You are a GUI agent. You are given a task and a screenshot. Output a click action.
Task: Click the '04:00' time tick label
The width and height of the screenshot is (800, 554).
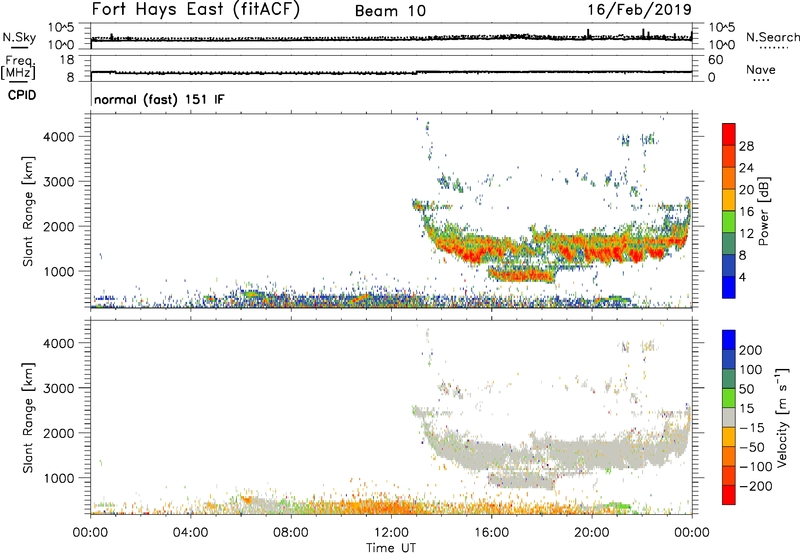(191, 533)
